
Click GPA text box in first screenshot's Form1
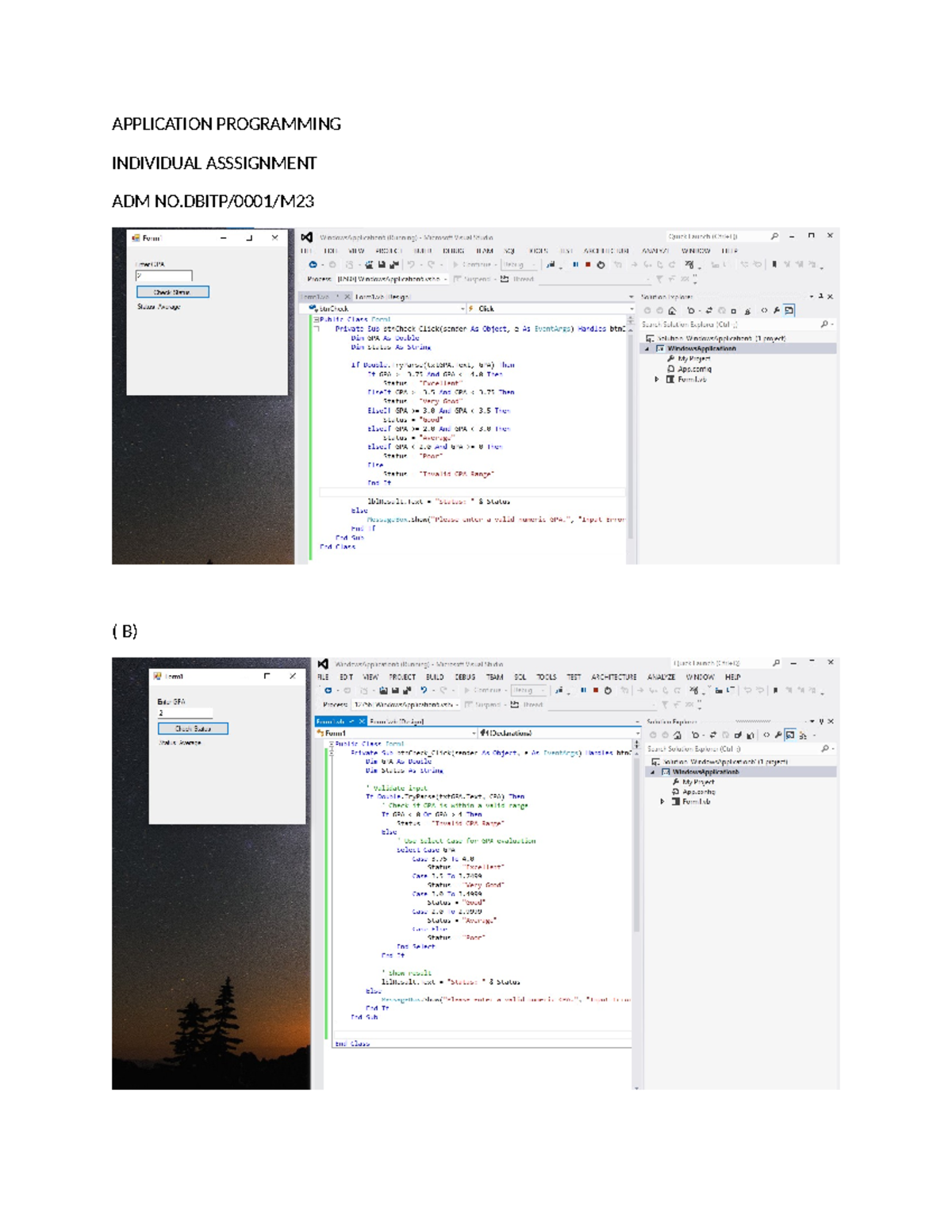click(163, 276)
